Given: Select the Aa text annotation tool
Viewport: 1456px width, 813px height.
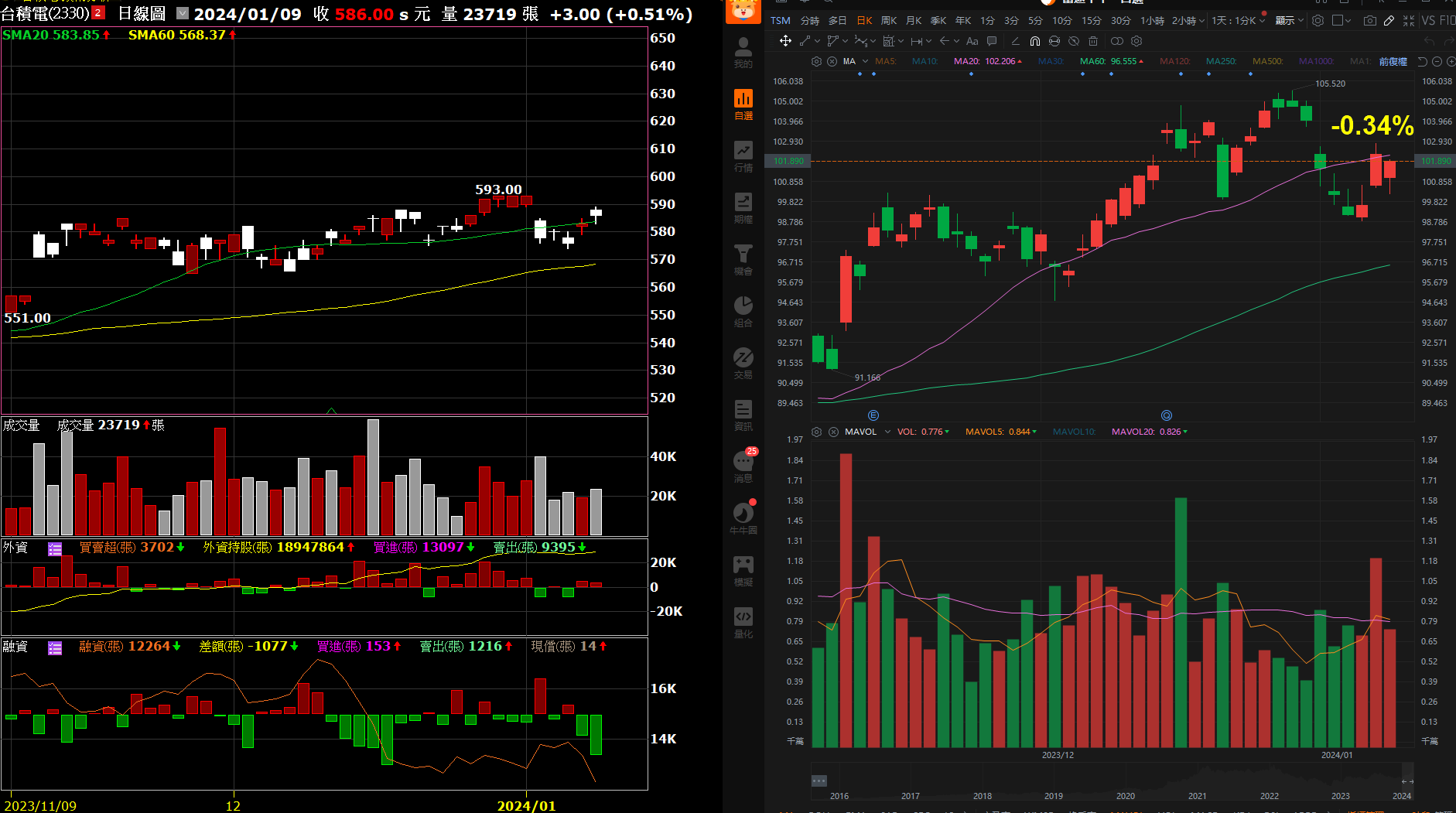Looking at the screenshot, I should point(972,41).
